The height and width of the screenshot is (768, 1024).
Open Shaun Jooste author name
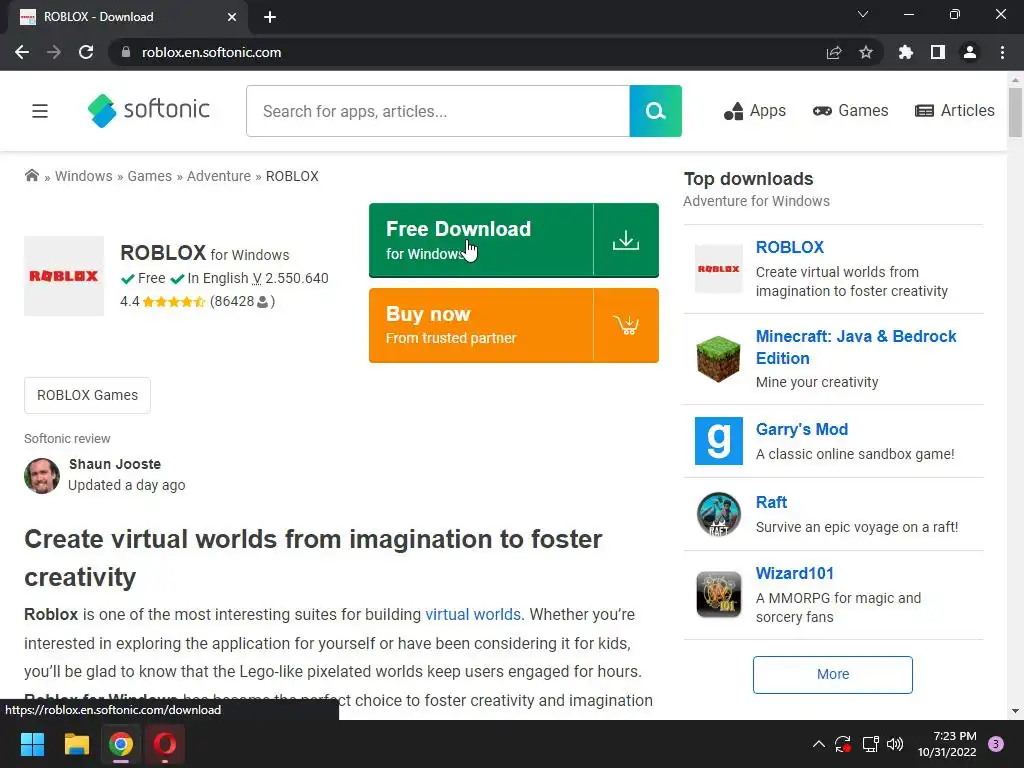(115, 464)
